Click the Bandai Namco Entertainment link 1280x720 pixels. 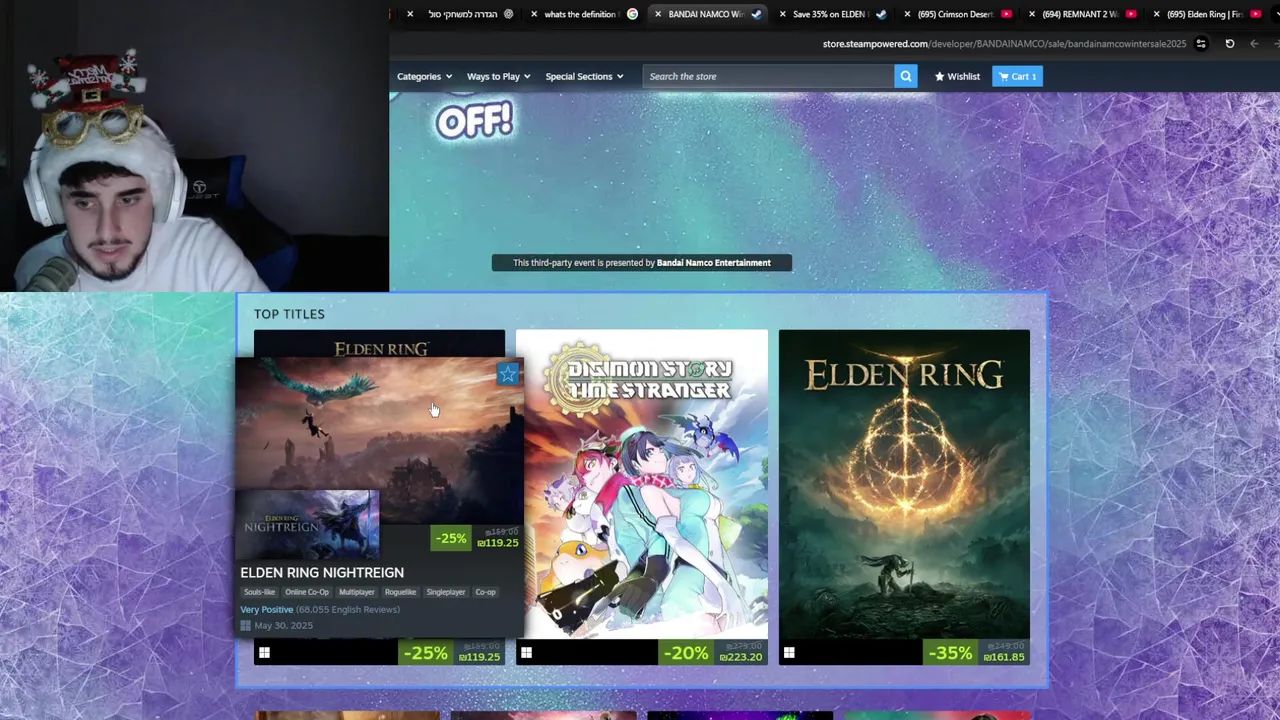pos(714,263)
